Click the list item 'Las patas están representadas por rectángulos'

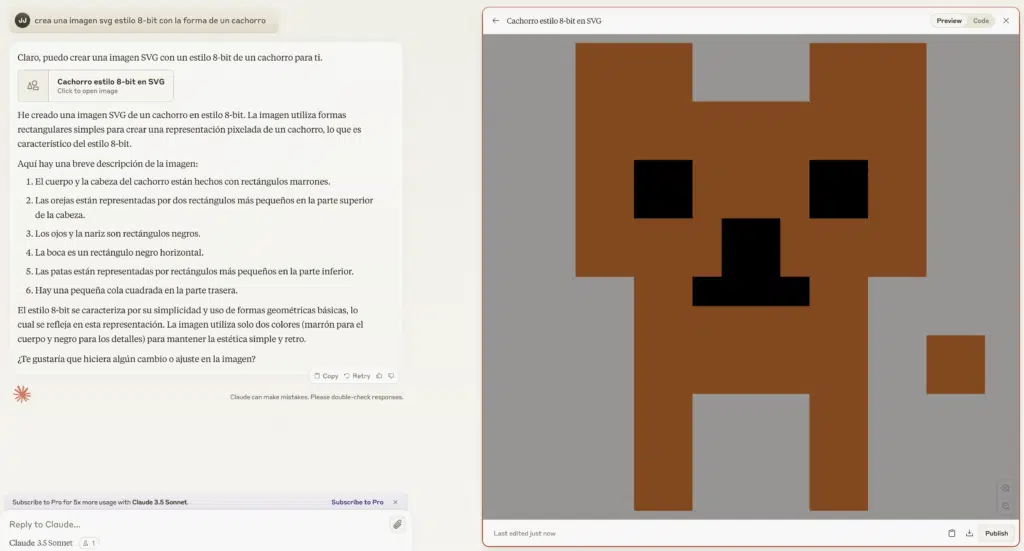[194, 272]
